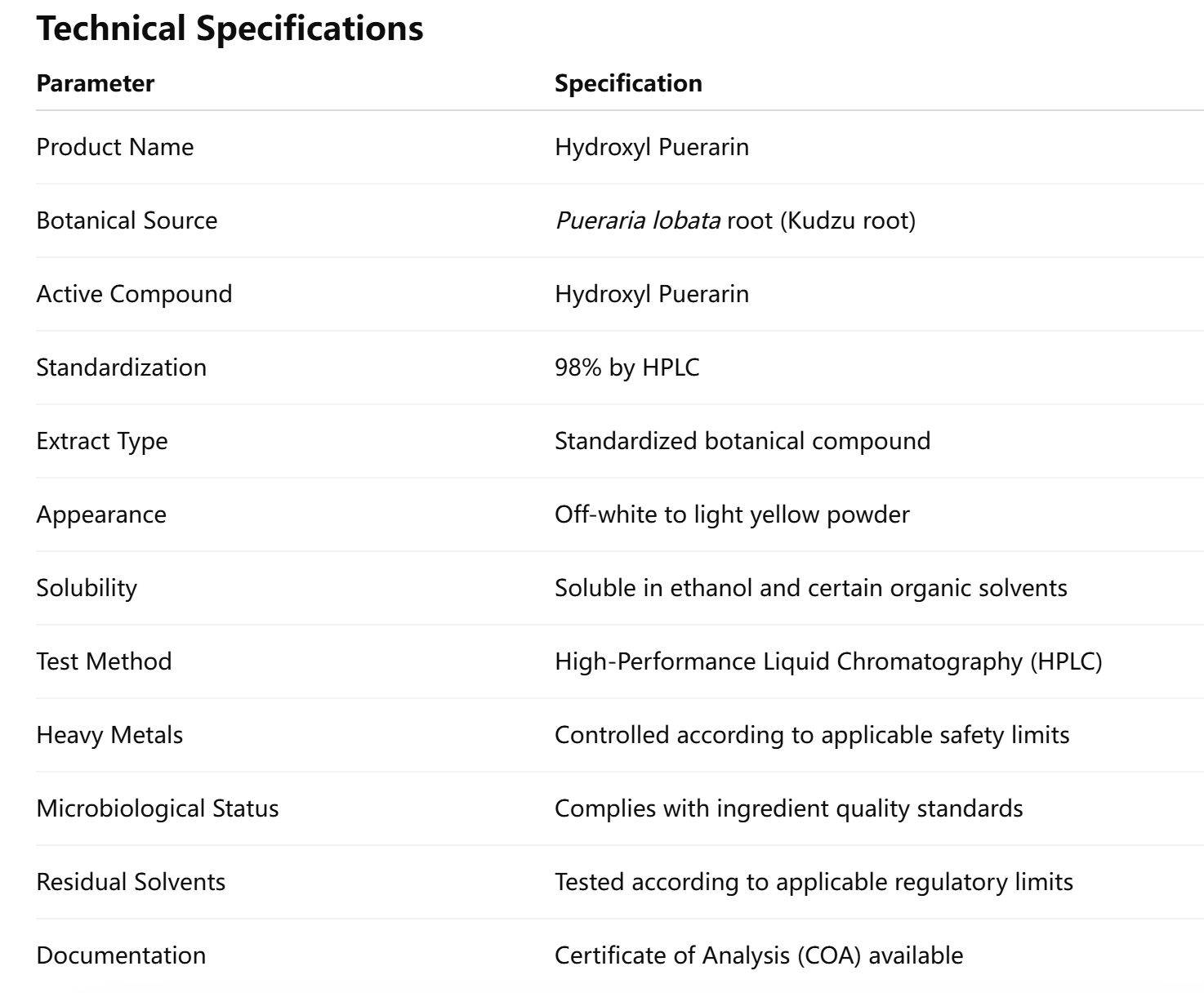Select the Active Compound label
The height and width of the screenshot is (993, 1204).
pos(134,294)
